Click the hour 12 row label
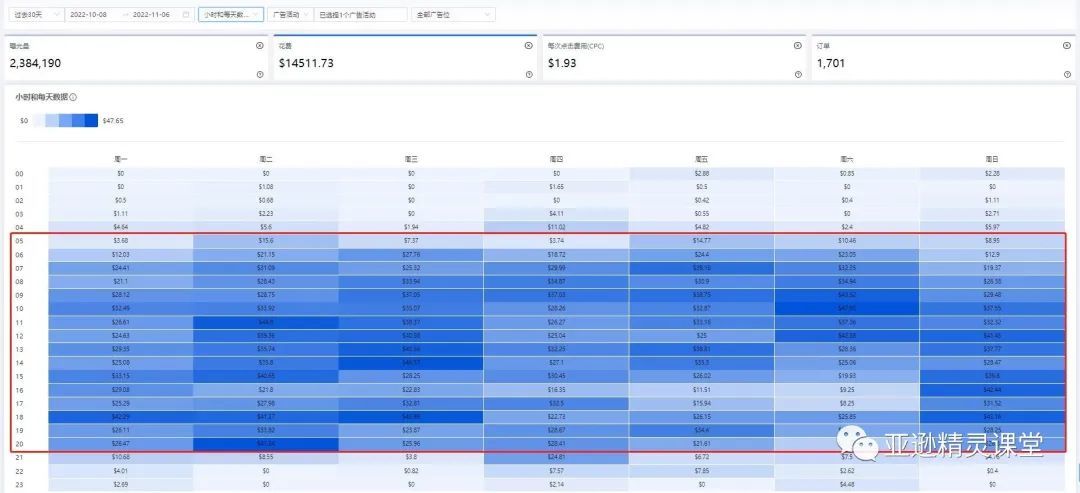Viewport: 1080px width, 493px height. click(x=19, y=335)
